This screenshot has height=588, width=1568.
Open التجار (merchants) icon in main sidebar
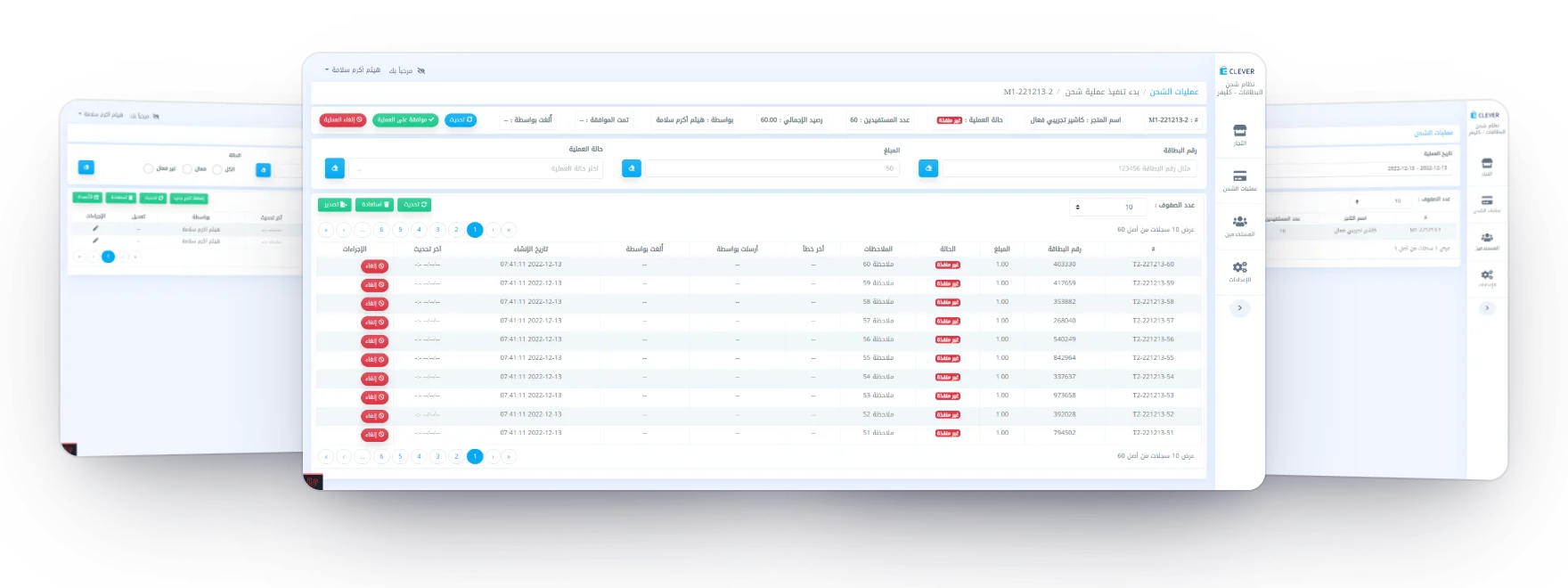1239,130
